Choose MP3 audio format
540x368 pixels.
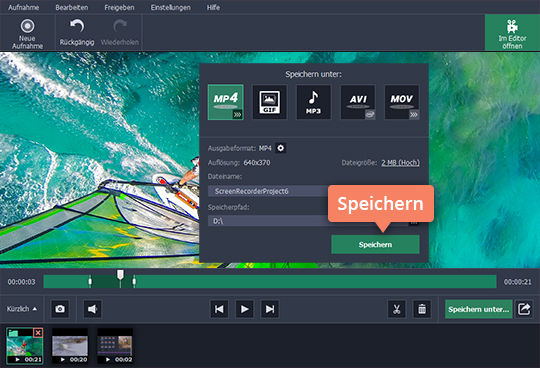(x=313, y=102)
